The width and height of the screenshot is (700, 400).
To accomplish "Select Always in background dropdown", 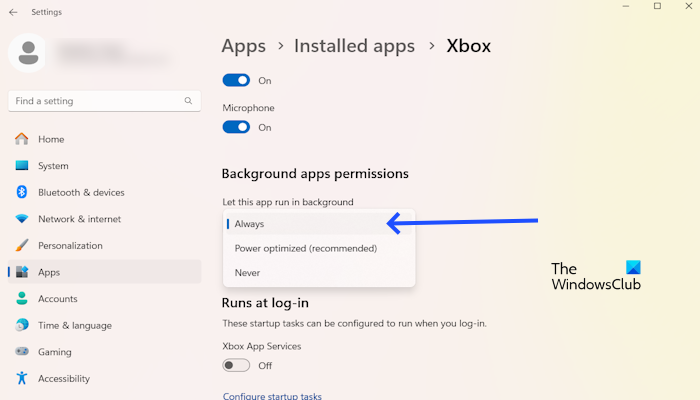I will click(x=319, y=224).
